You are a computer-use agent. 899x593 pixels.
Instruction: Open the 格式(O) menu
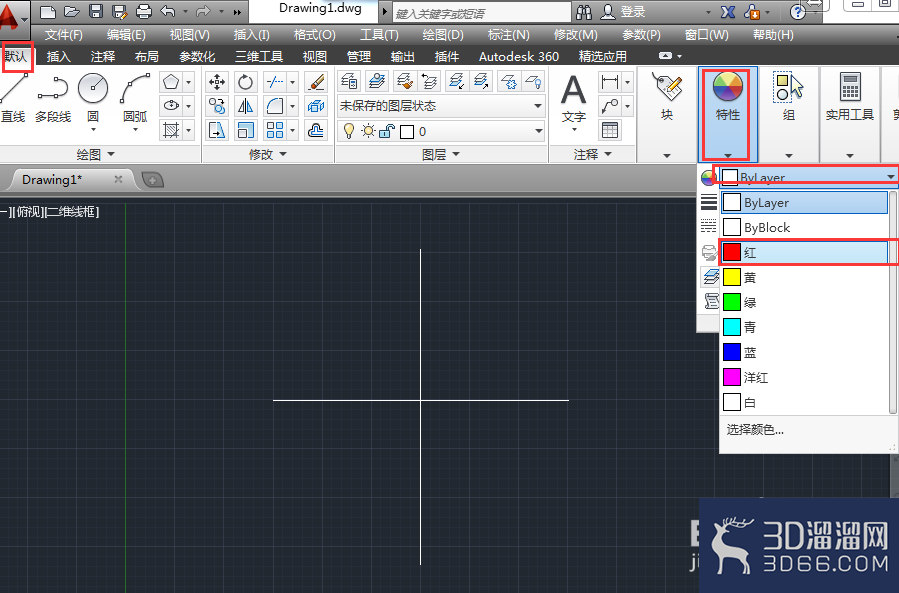coord(314,35)
